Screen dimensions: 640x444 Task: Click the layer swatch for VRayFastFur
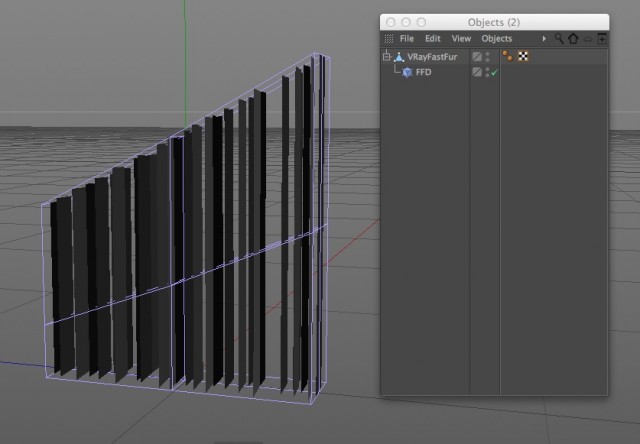(x=477, y=57)
